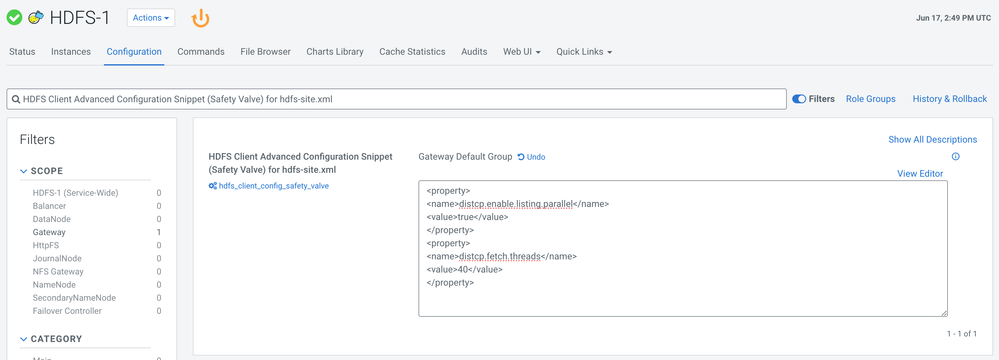Image resolution: width=999 pixels, height=360 pixels.
Task: Open the Cache Statistics tab
Action: pos(412,52)
